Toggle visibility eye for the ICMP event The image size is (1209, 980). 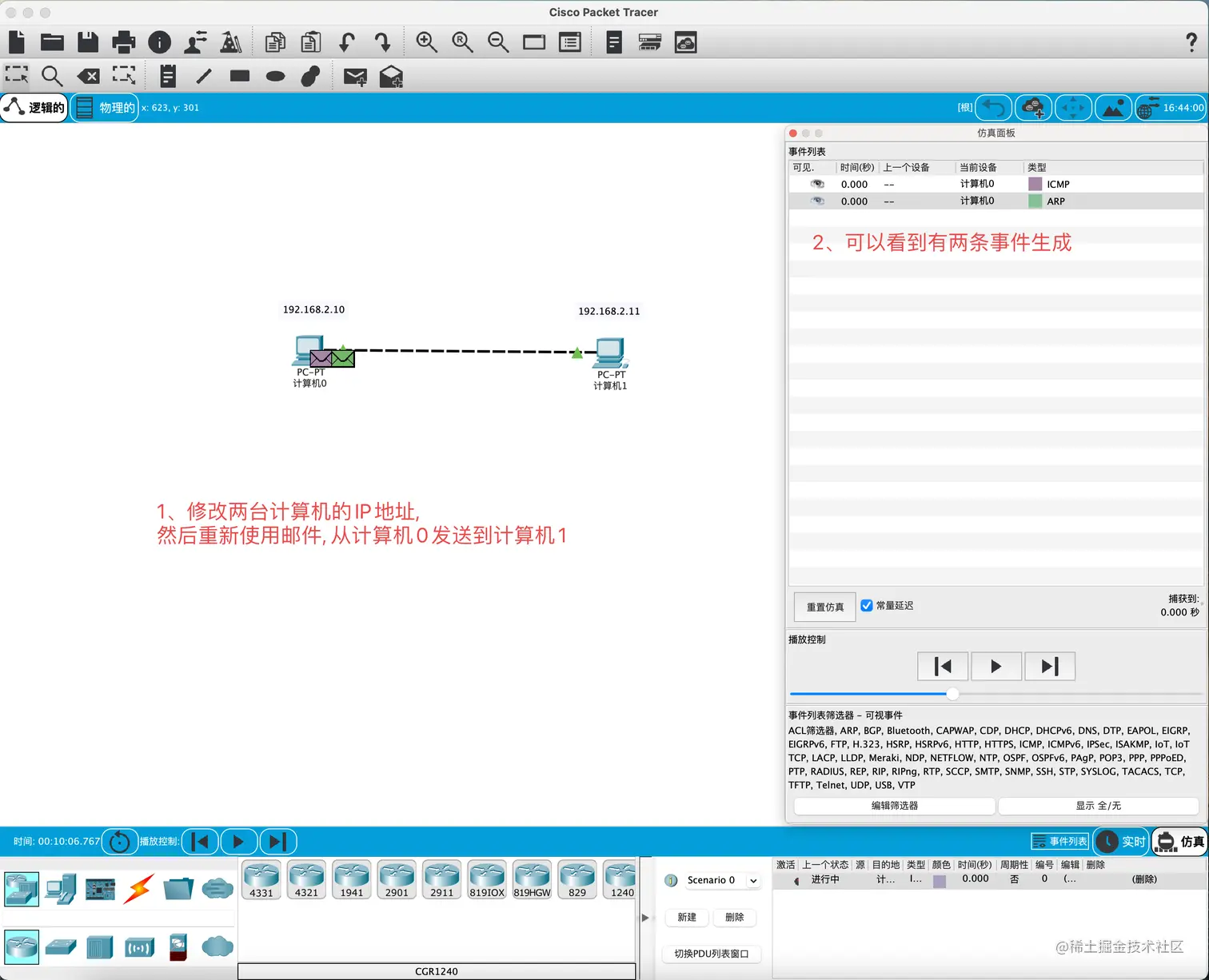pyautogui.click(x=817, y=184)
